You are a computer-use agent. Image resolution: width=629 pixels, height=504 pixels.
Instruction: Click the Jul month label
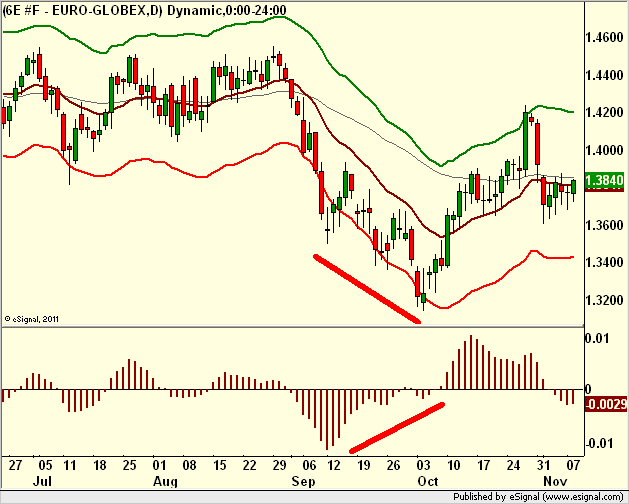click(x=42, y=481)
